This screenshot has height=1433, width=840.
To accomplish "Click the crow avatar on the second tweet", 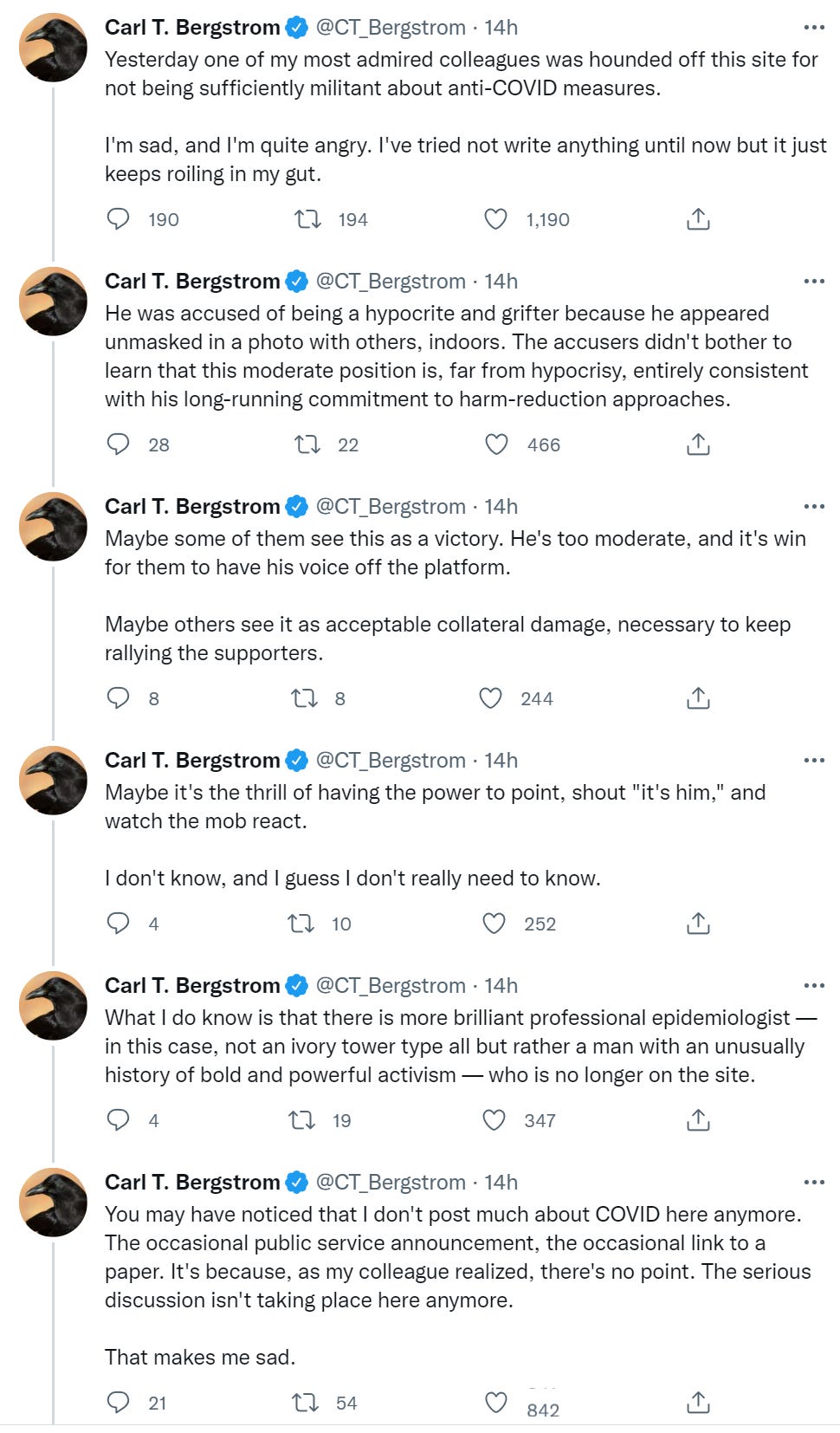I will point(54,301).
